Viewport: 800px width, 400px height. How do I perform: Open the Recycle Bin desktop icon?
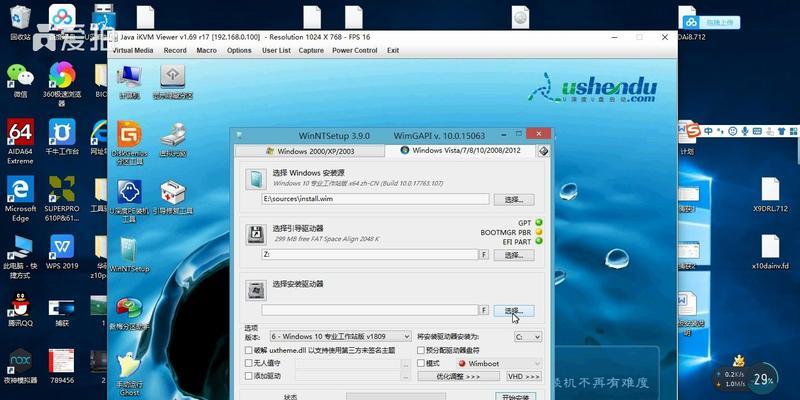coord(20,20)
